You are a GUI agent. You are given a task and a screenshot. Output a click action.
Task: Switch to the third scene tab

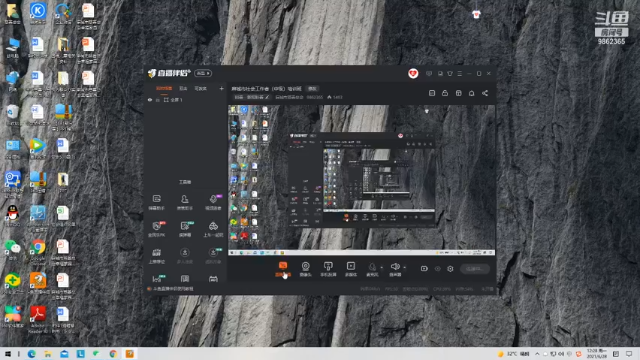tap(200, 89)
